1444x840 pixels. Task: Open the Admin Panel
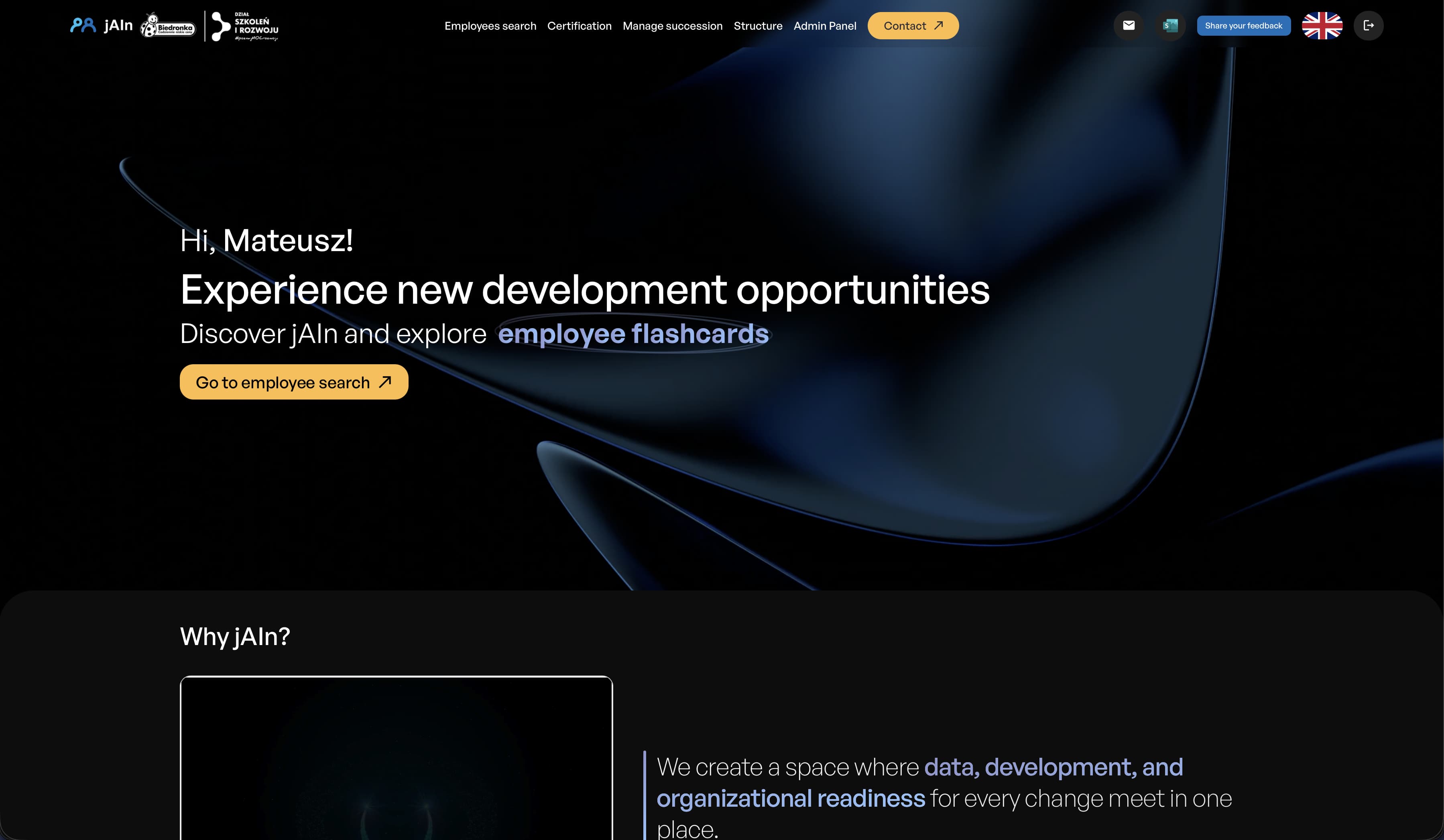point(825,26)
